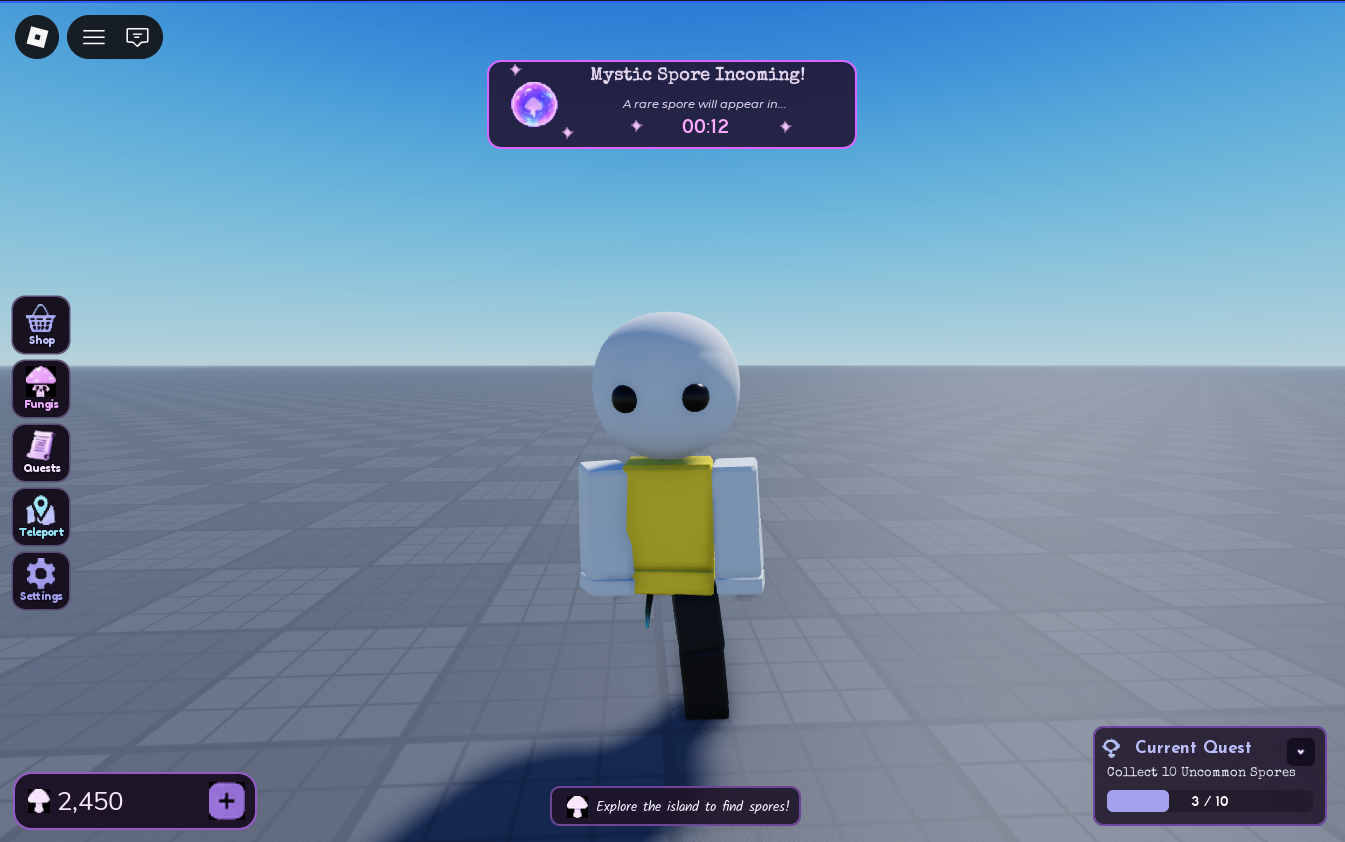Click the 2,450 spore balance

click(x=90, y=801)
